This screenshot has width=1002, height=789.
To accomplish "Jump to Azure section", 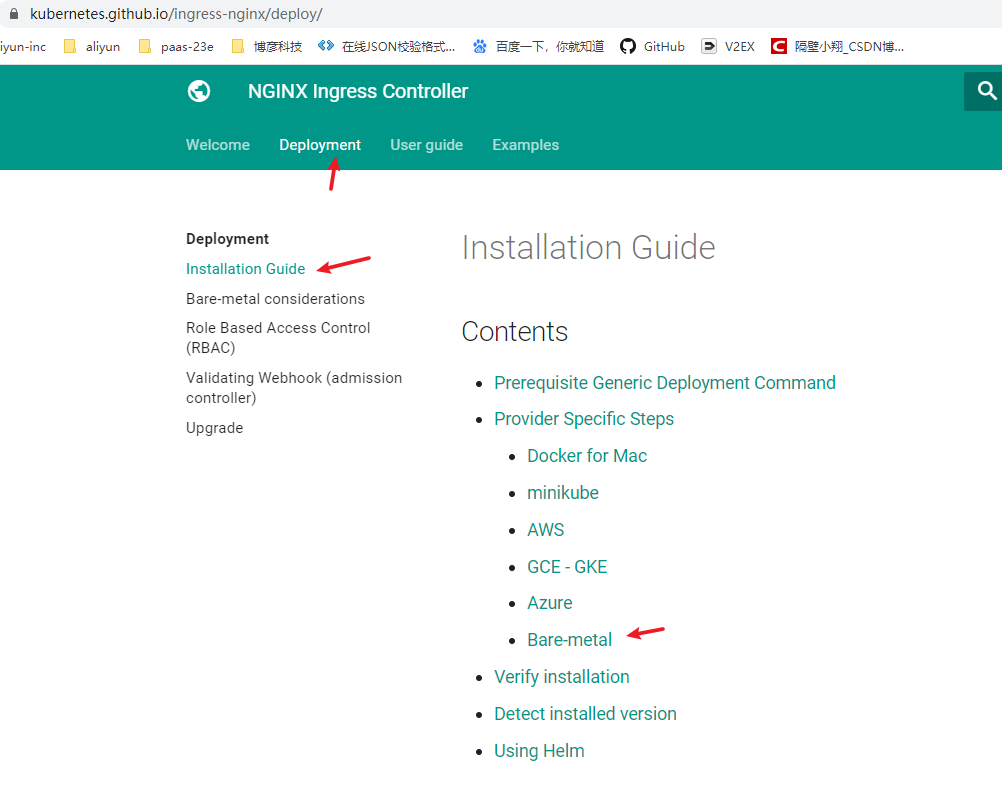I will tap(550, 603).
